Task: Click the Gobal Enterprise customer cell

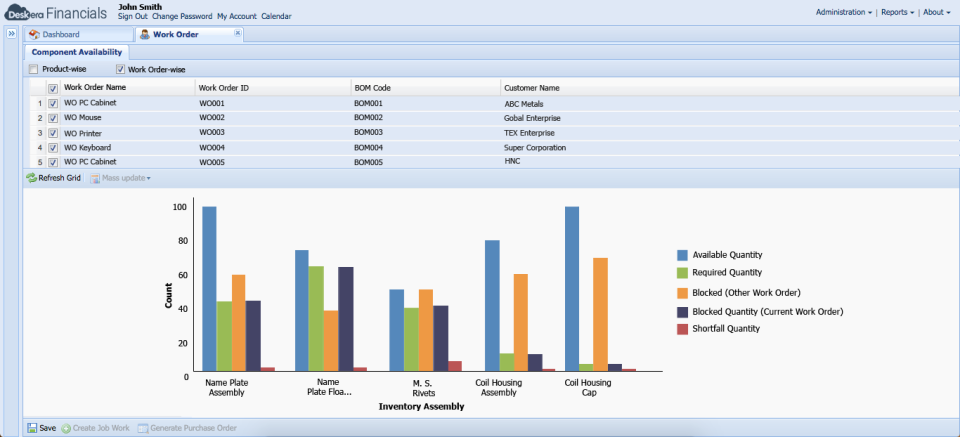Action: [x=532, y=118]
